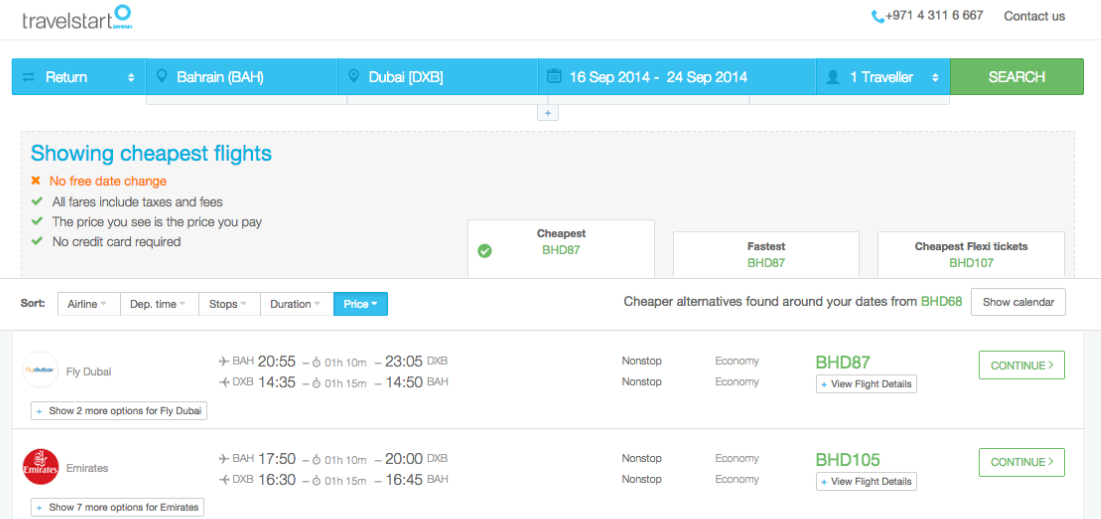Viewport: 1101px width, 519px height.
Task: Sort by Price dropdown
Action: coord(360,304)
